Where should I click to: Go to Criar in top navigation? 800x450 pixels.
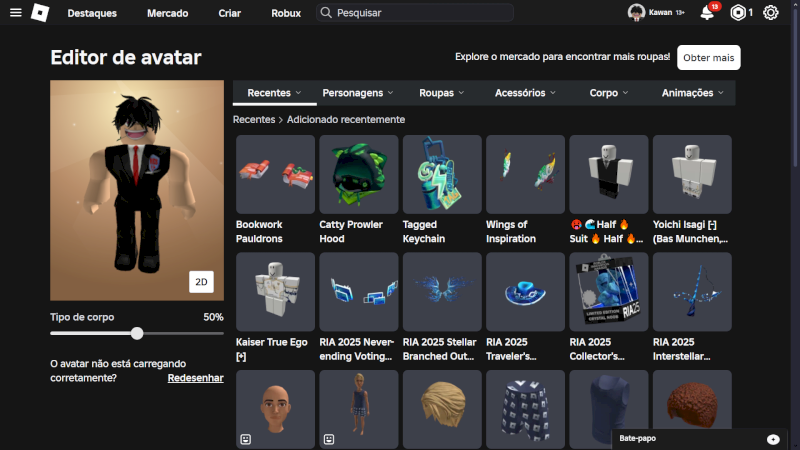(x=230, y=13)
